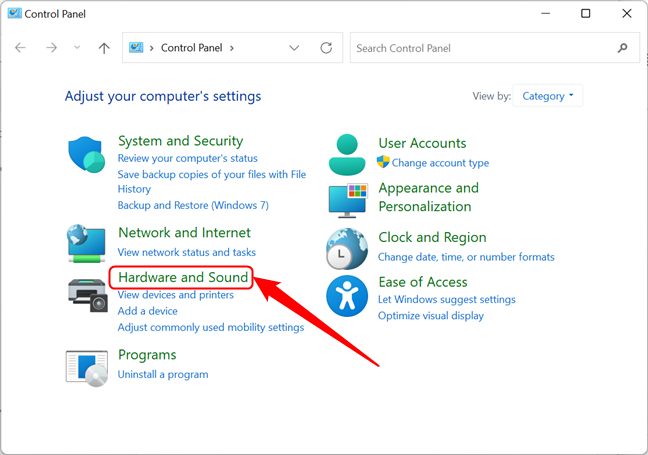Open Review your computer's status

(x=188, y=158)
